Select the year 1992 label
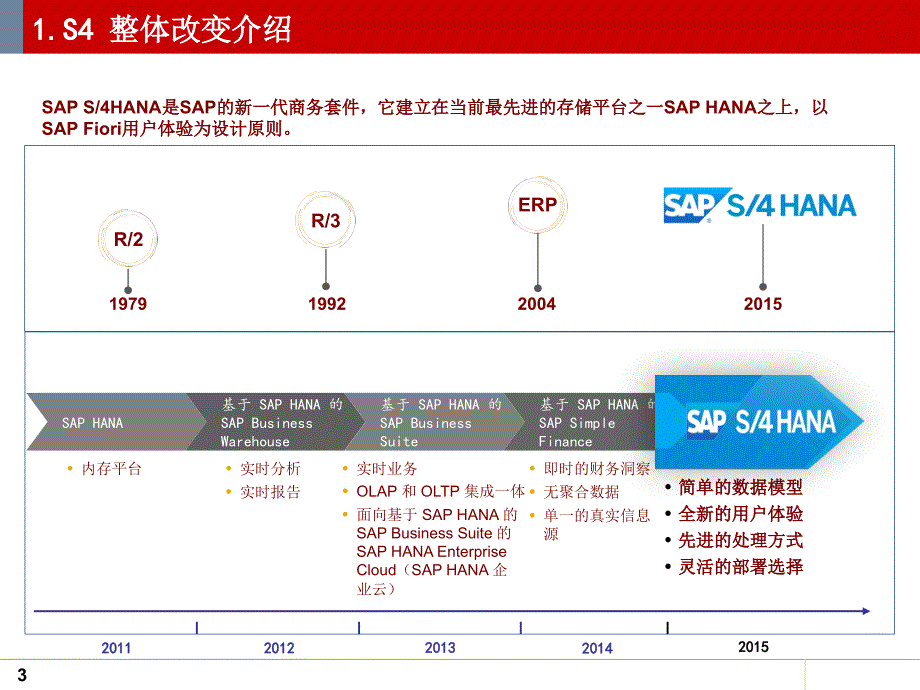This screenshot has width=920, height=690. coord(327,304)
